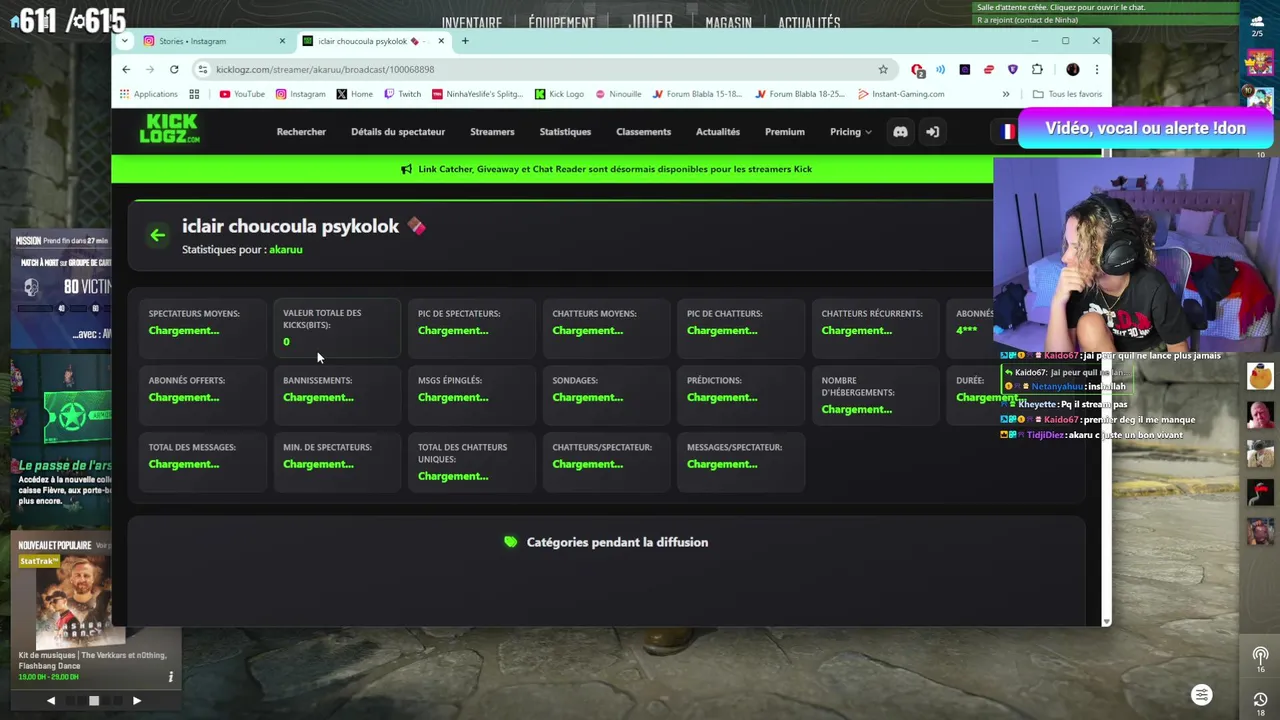Open the Forum Blabla 15-18 bookmark
Image resolution: width=1280 pixels, height=720 pixels.
click(x=698, y=94)
